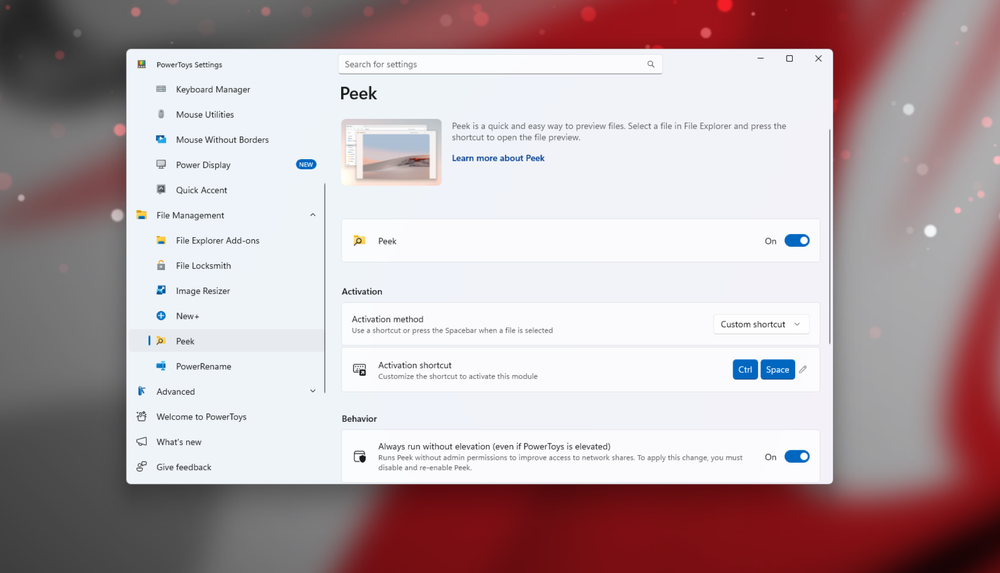Click the New+ plus icon

pos(161,316)
